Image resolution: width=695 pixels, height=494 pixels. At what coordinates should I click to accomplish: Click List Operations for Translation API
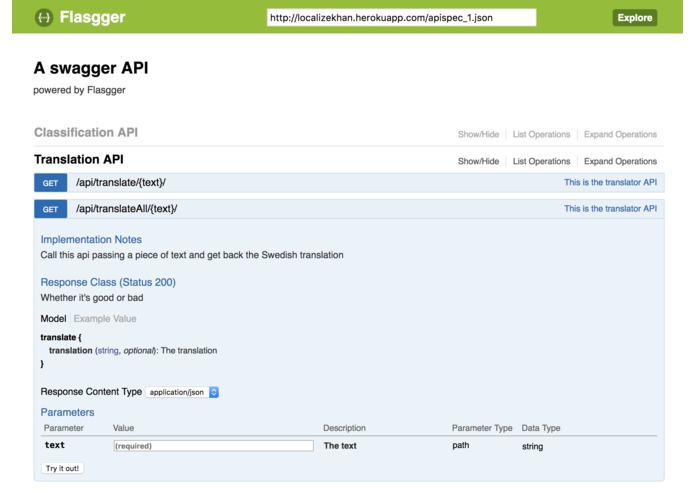541,161
